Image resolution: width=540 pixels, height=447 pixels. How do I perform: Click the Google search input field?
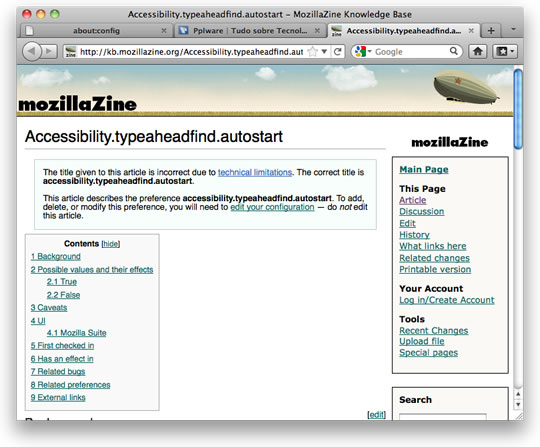point(411,52)
